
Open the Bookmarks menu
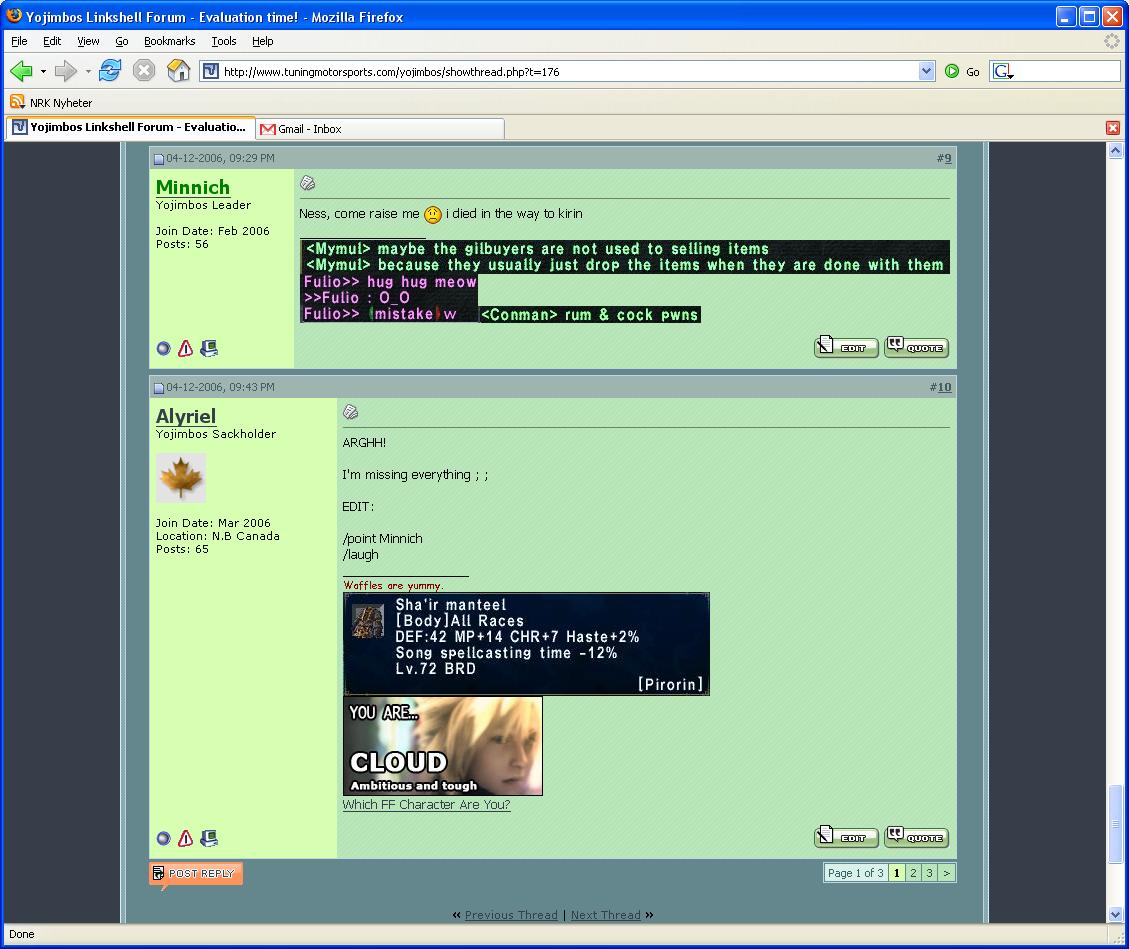(169, 41)
